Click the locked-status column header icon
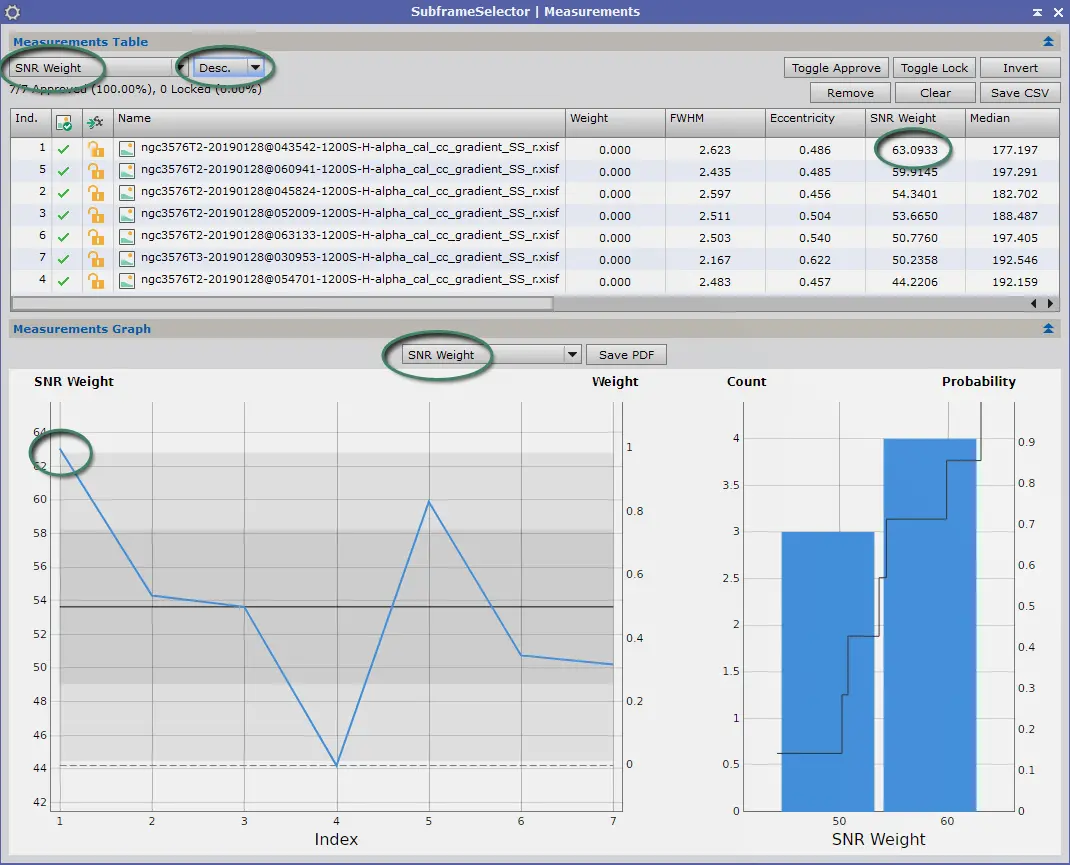Image resolution: width=1070 pixels, height=865 pixels. point(95,123)
